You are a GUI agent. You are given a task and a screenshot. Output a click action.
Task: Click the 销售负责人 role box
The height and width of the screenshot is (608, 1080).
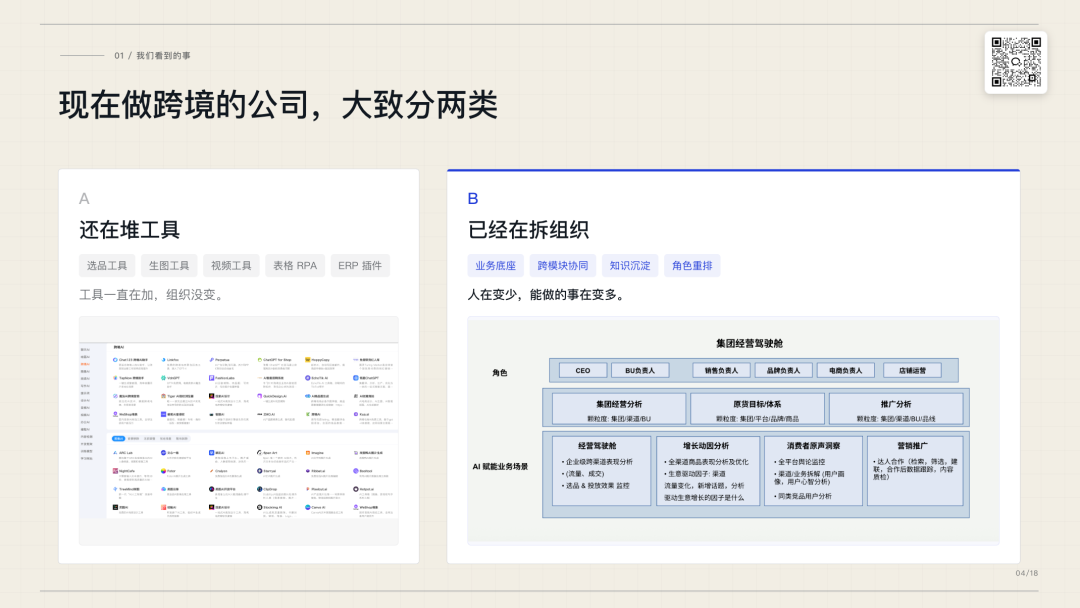[721, 370]
